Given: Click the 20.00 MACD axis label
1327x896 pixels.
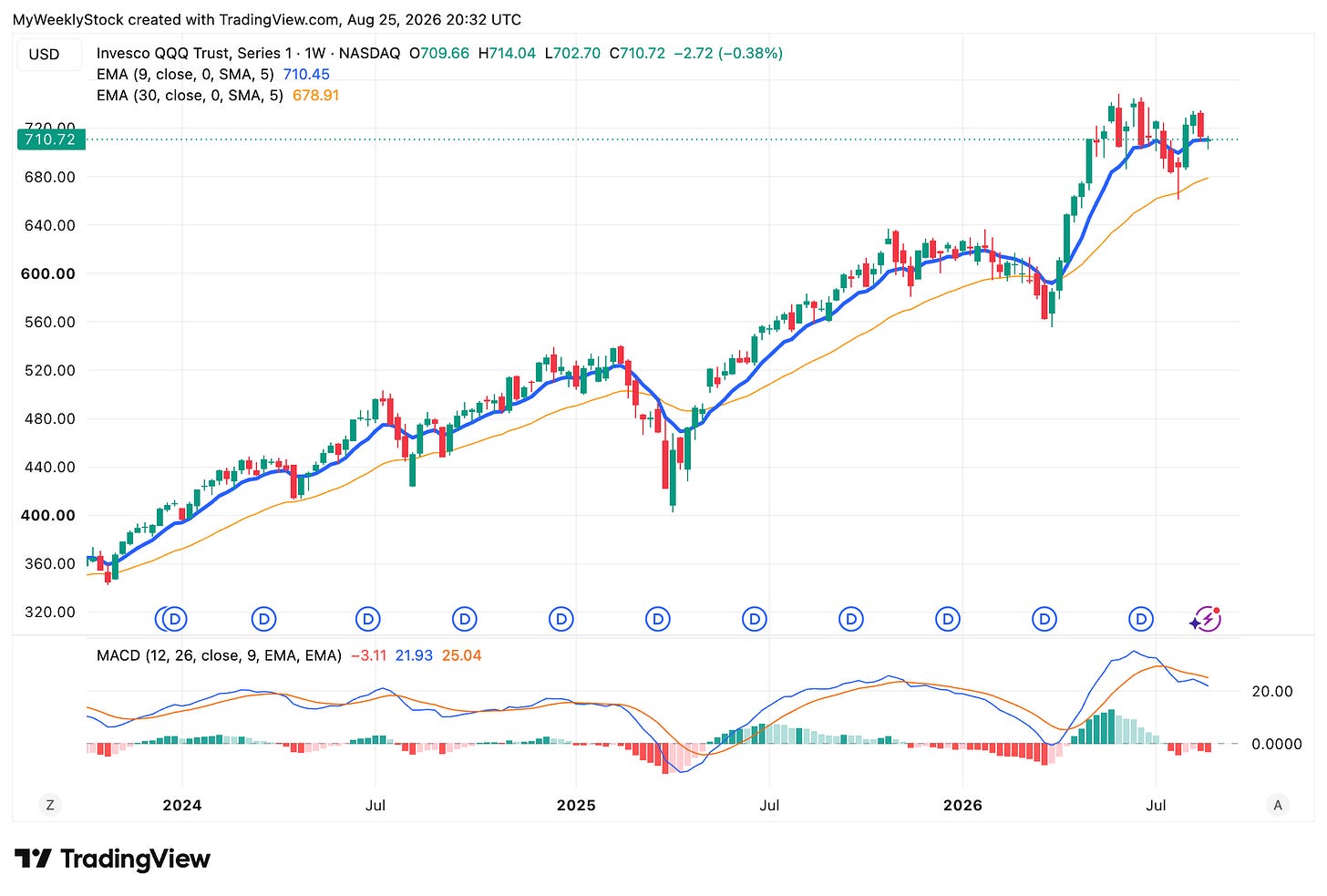Looking at the screenshot, I should 1272,691.
